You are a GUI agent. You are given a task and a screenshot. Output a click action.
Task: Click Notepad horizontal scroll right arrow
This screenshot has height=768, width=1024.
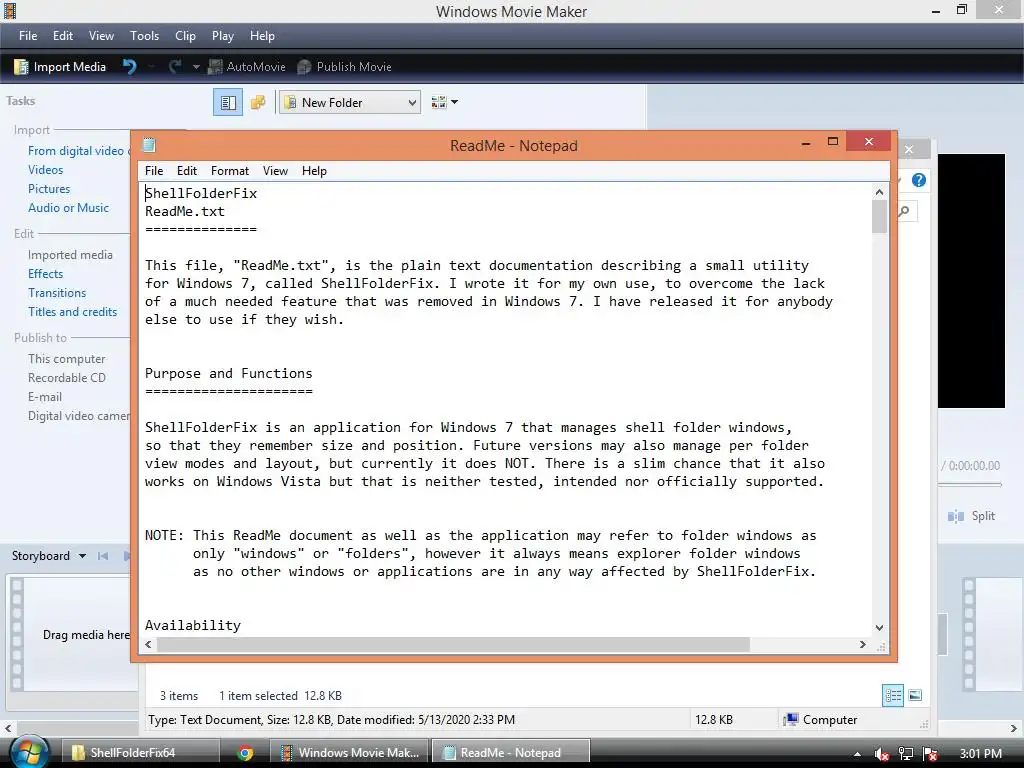(x=863, y=645)
